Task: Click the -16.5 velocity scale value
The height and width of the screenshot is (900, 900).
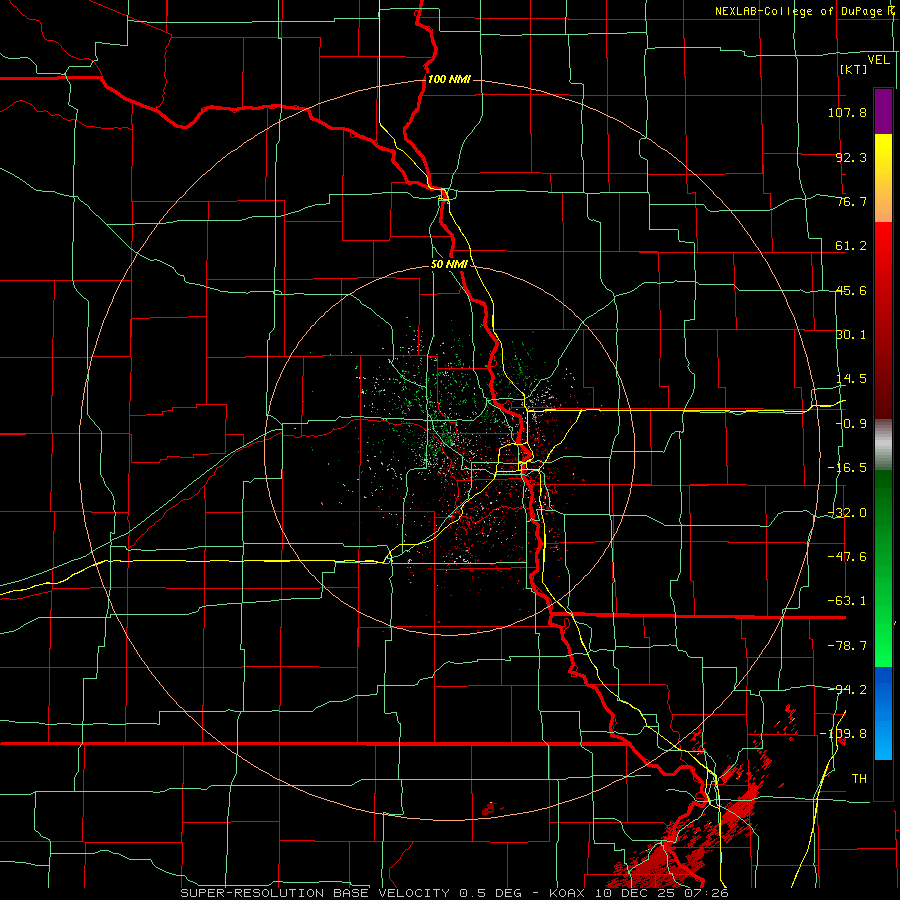Action: pos(847,468)
